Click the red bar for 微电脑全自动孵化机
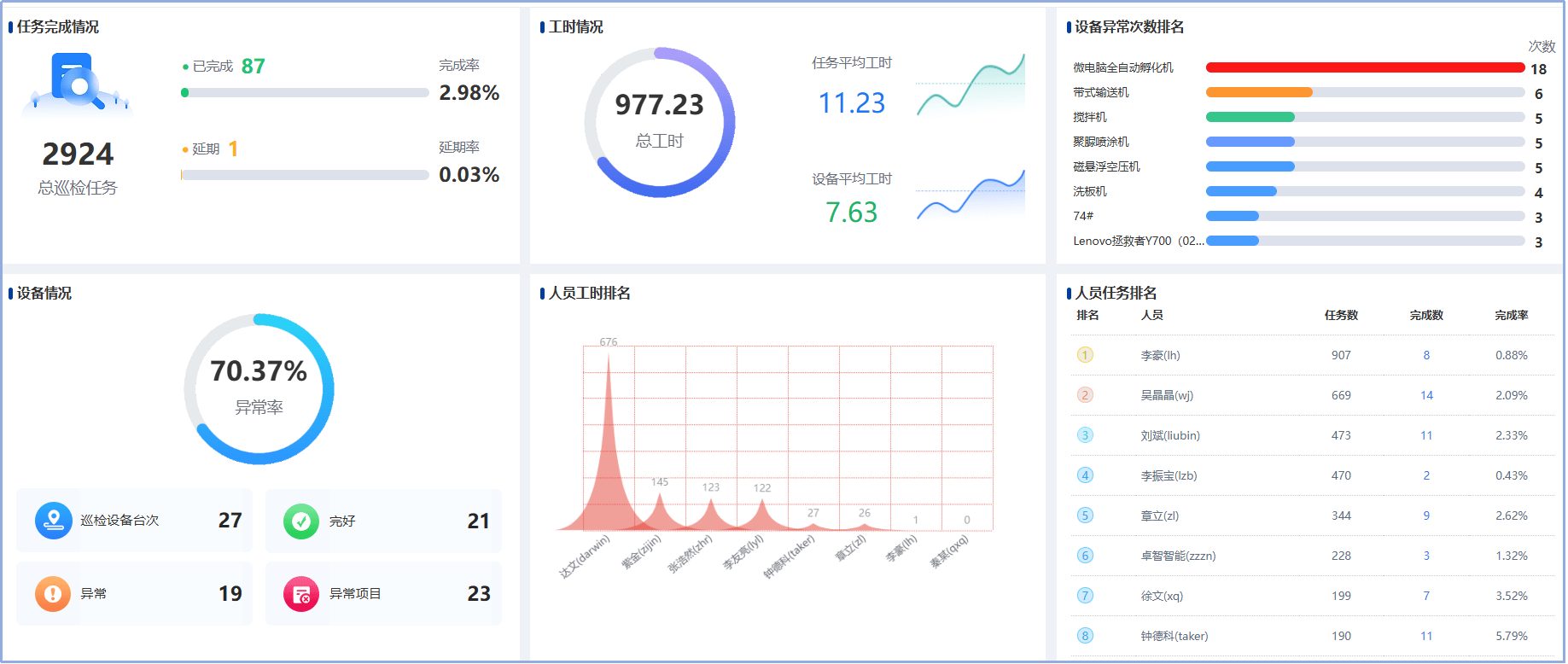 point(1364,68)
